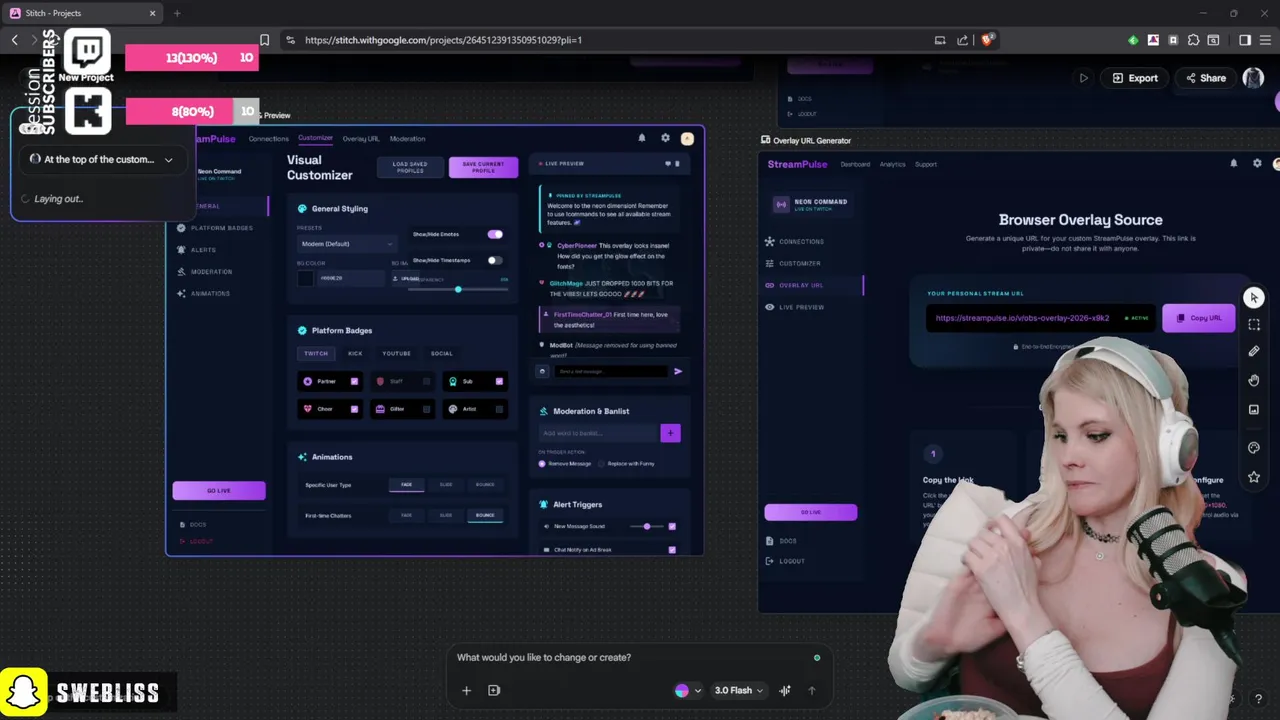This screenshot has height=720, width=1280.
Task: Click the browser address bar URL
Action: point(443,40)
